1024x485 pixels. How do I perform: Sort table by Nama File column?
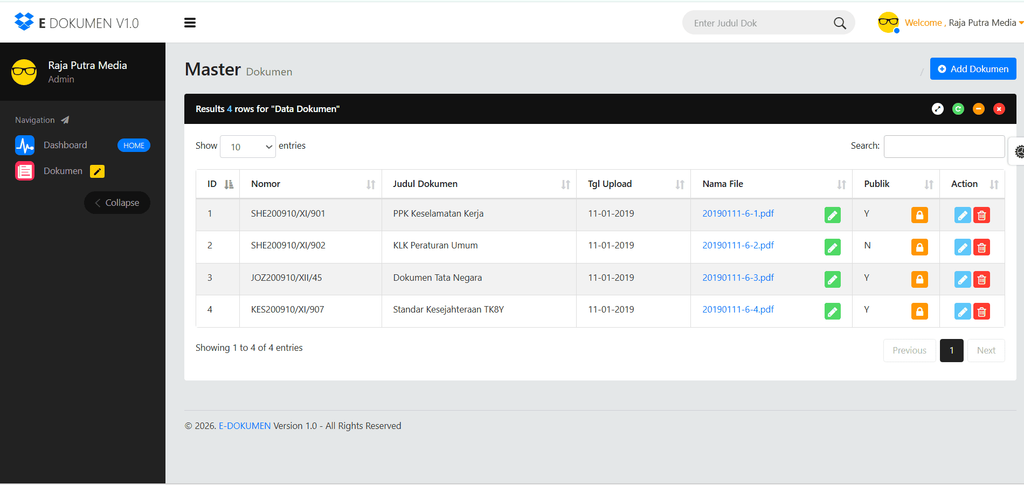pyautogui.click(x=772, y=184)
